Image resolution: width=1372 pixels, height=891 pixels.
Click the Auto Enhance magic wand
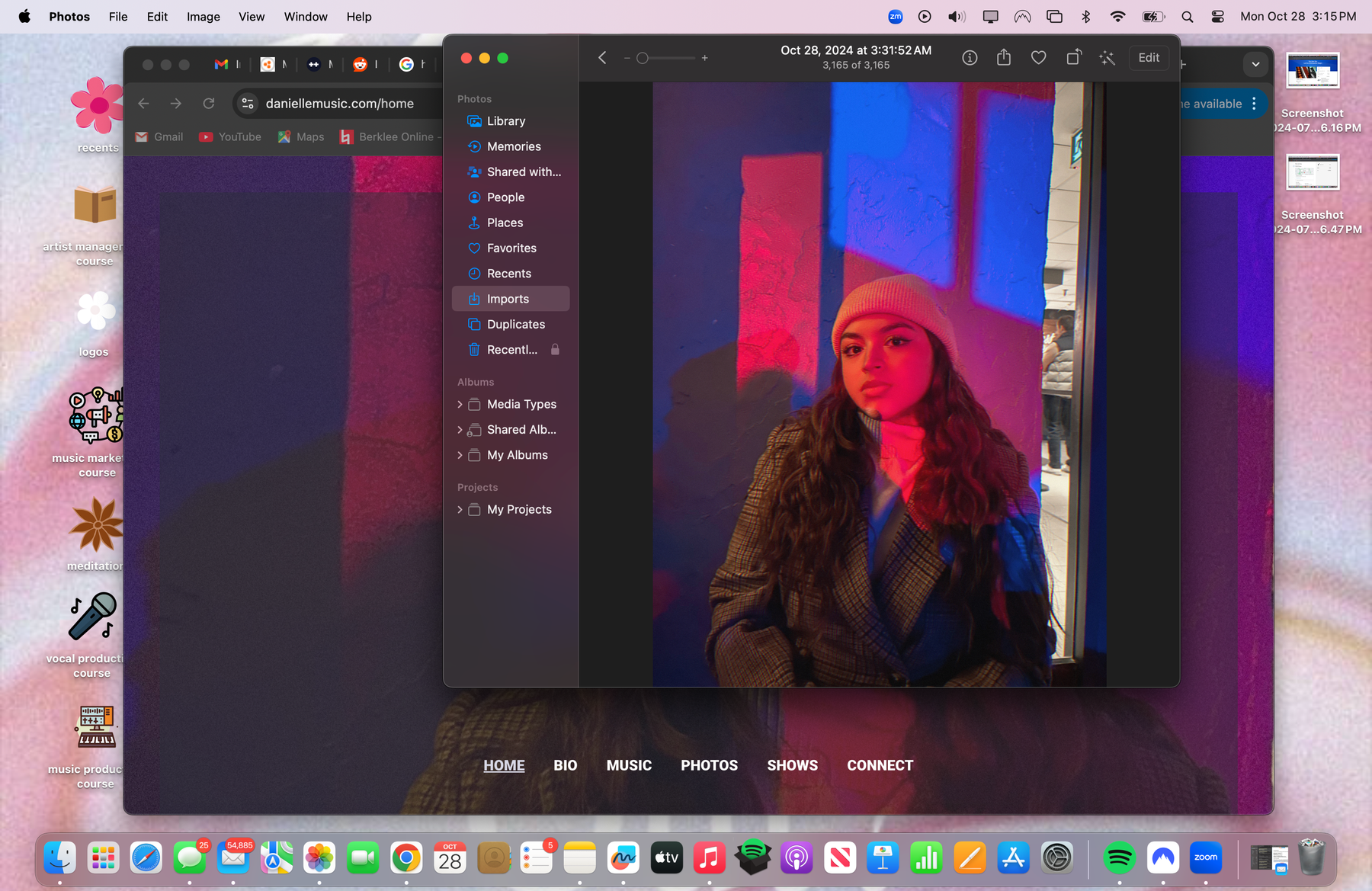(x=1107, y=58)
